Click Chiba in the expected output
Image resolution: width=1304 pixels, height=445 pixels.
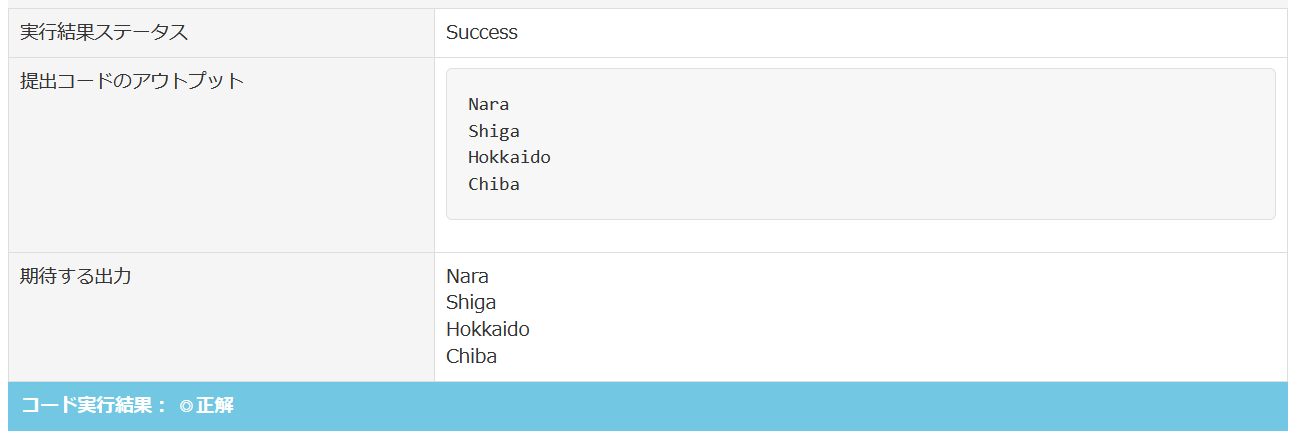tap(471, 356)
